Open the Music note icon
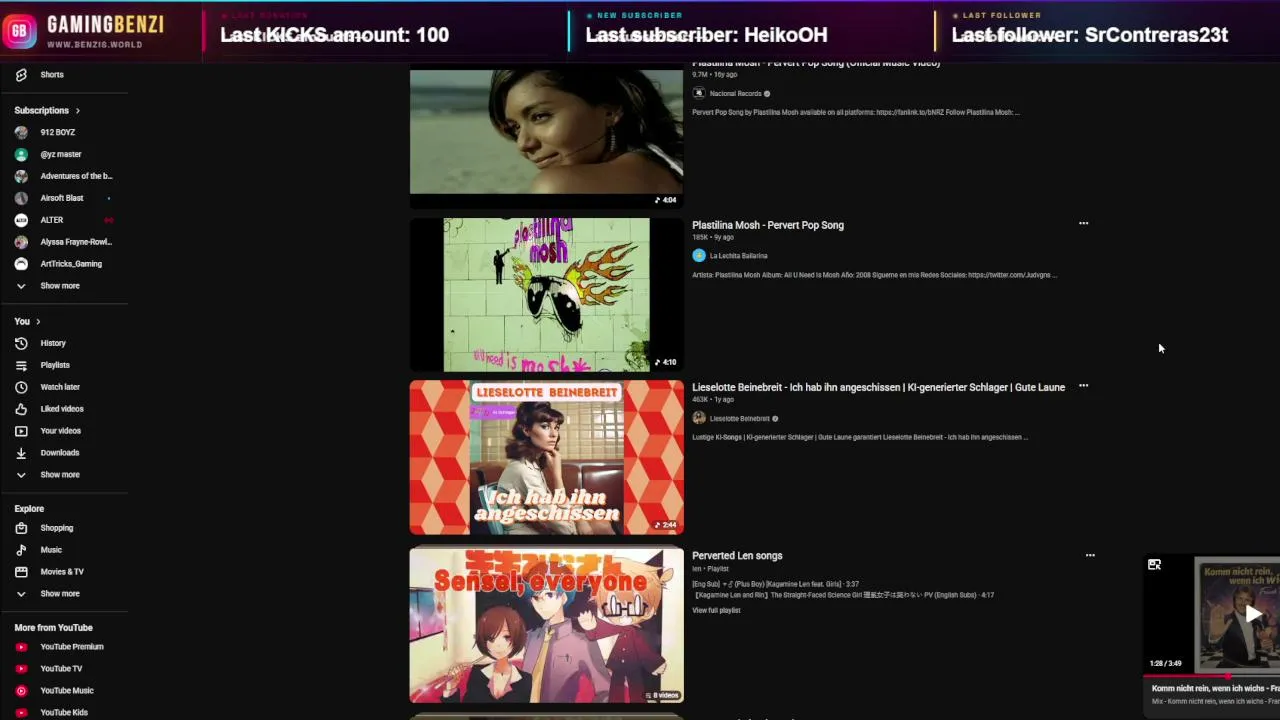 (x=21, y=550)
